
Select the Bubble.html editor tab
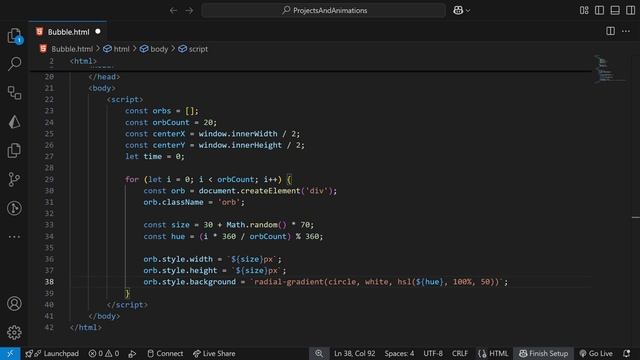click(x=68, y=32)
